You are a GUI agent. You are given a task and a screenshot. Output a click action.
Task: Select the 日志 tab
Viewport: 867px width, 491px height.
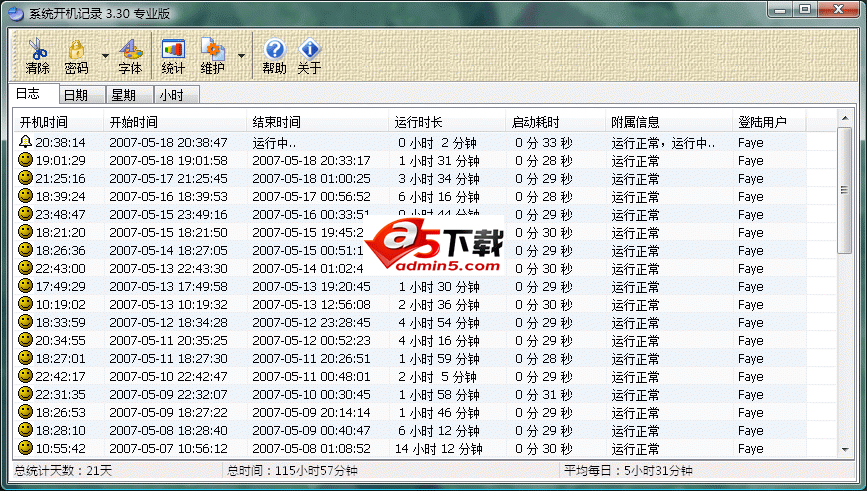coord(34,94)
